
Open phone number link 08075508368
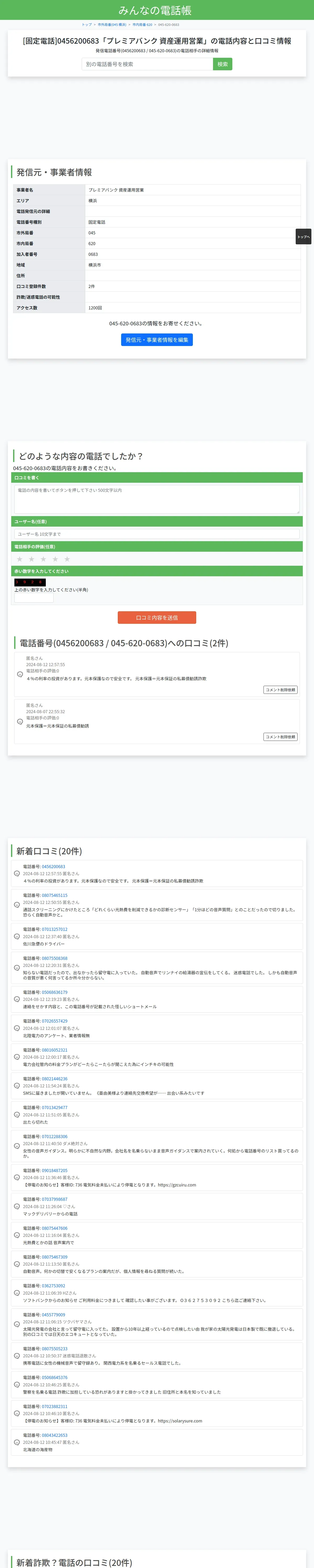point(55,958)
